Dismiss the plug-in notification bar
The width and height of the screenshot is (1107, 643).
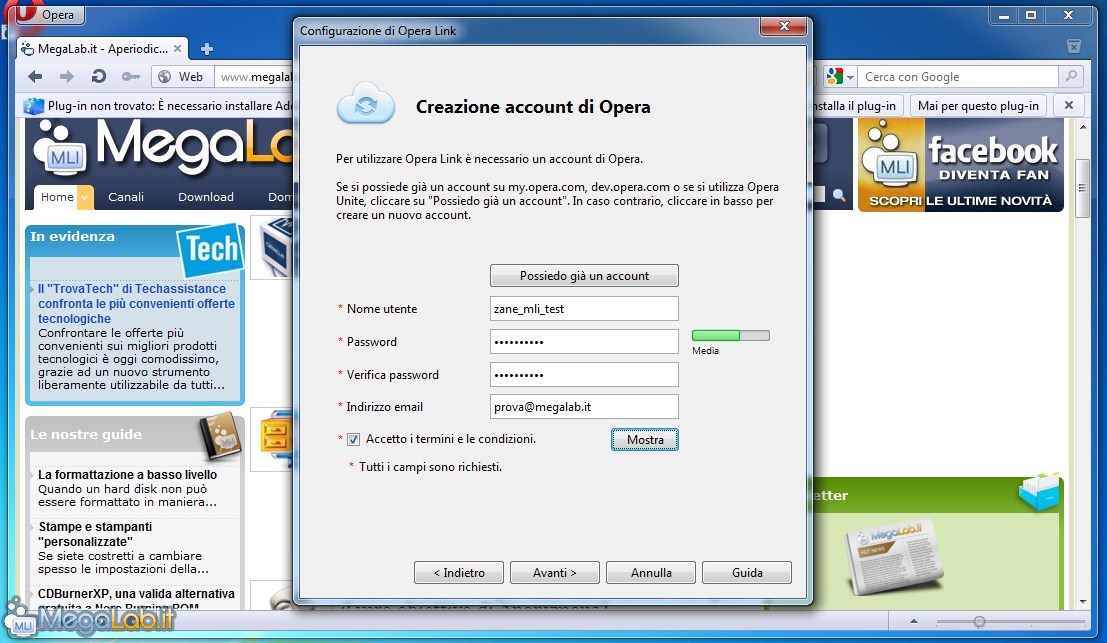[x=1069, y=105]
